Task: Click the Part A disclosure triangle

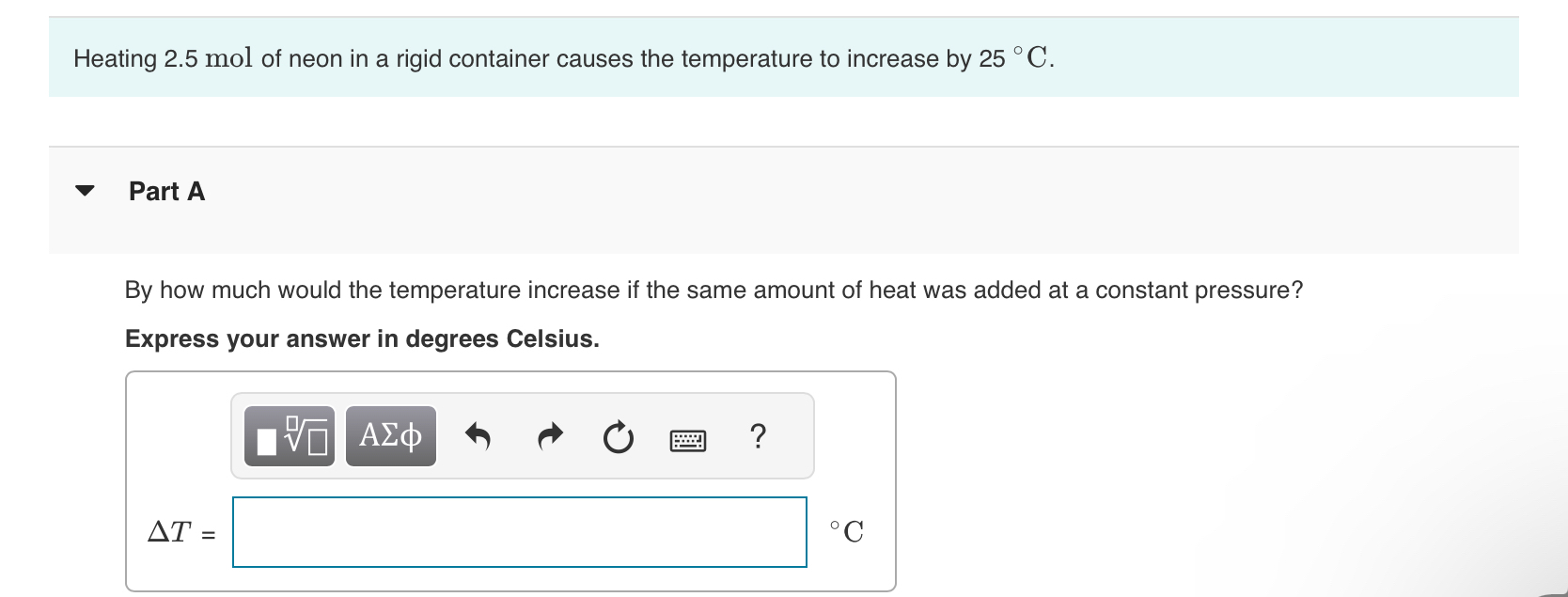Action: point(85,190)
